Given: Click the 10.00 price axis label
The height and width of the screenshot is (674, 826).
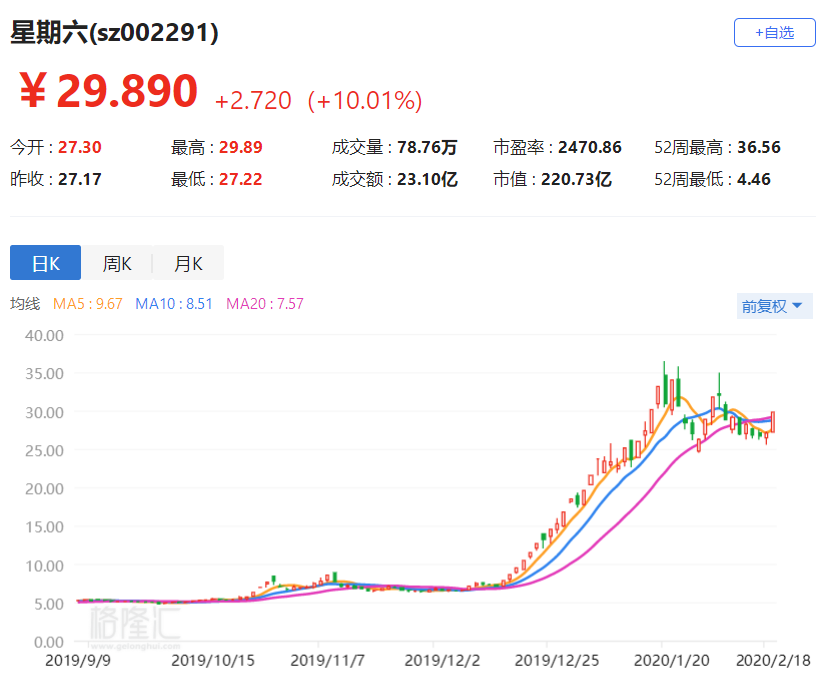Looking at the screenshot, I should [44, 565].
